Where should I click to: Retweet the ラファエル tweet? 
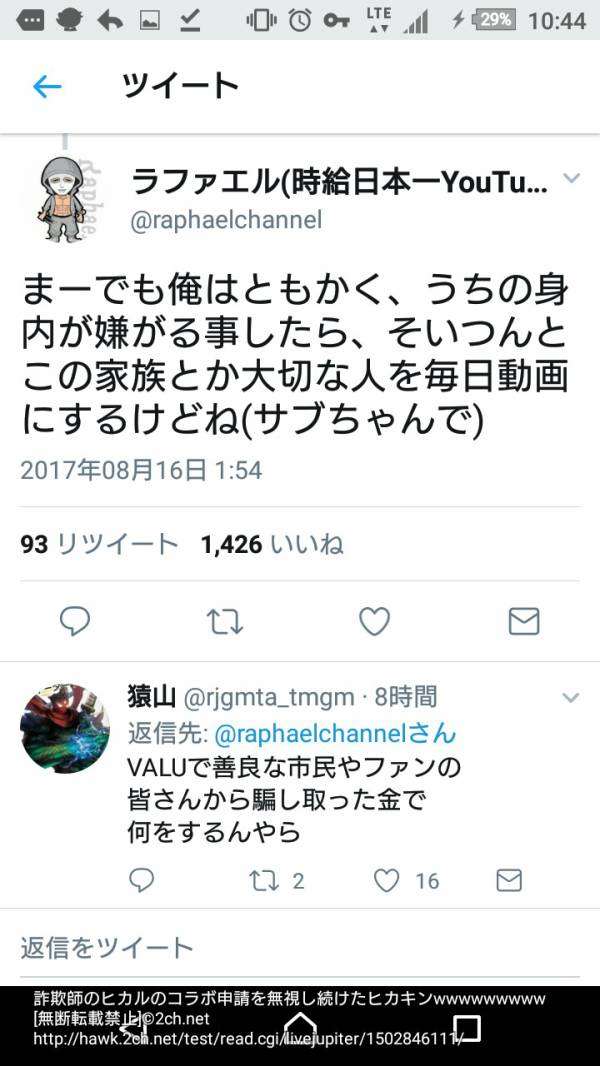[x=224, y=621]
